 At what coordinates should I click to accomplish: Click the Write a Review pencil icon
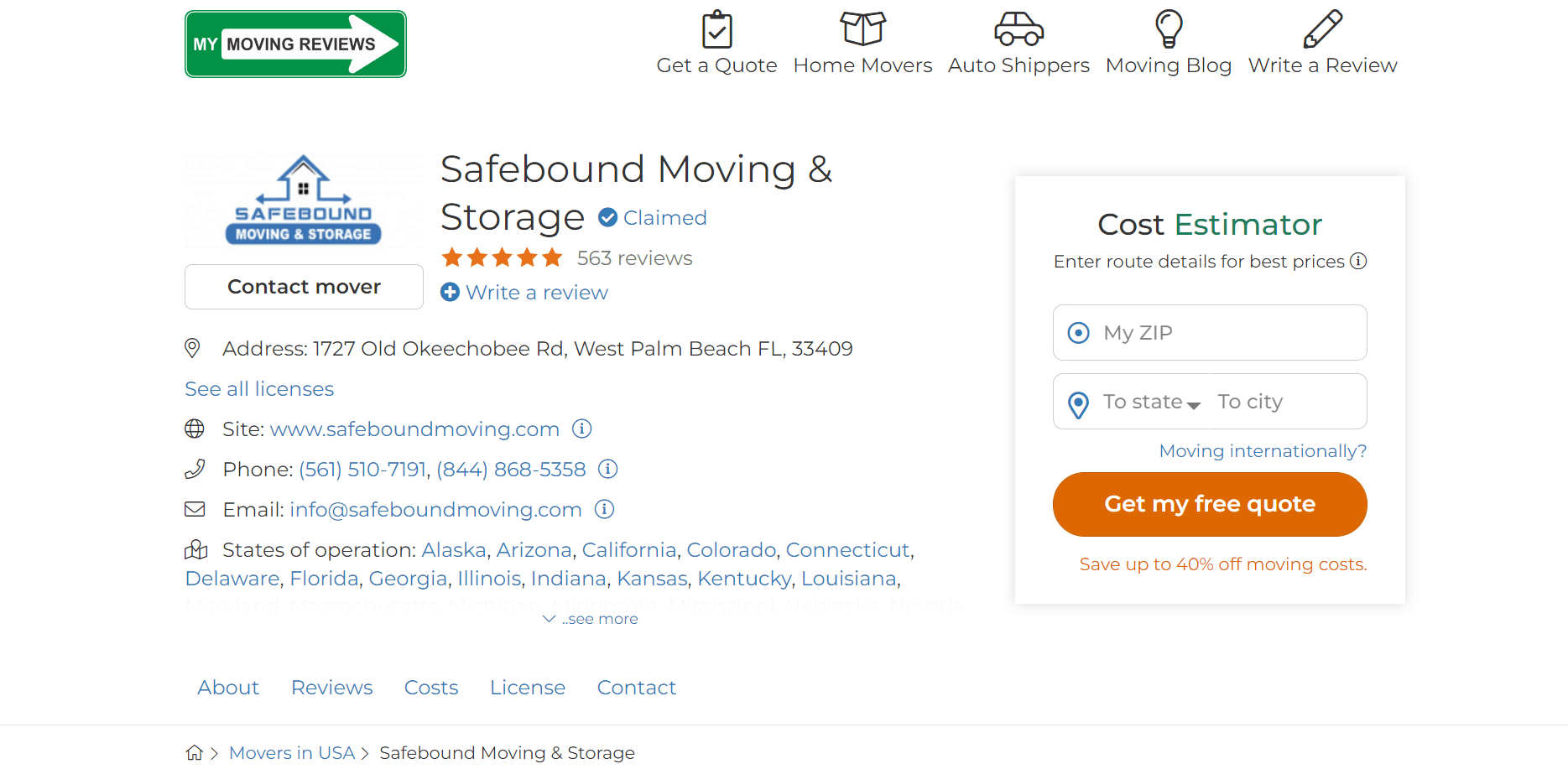1322,29
